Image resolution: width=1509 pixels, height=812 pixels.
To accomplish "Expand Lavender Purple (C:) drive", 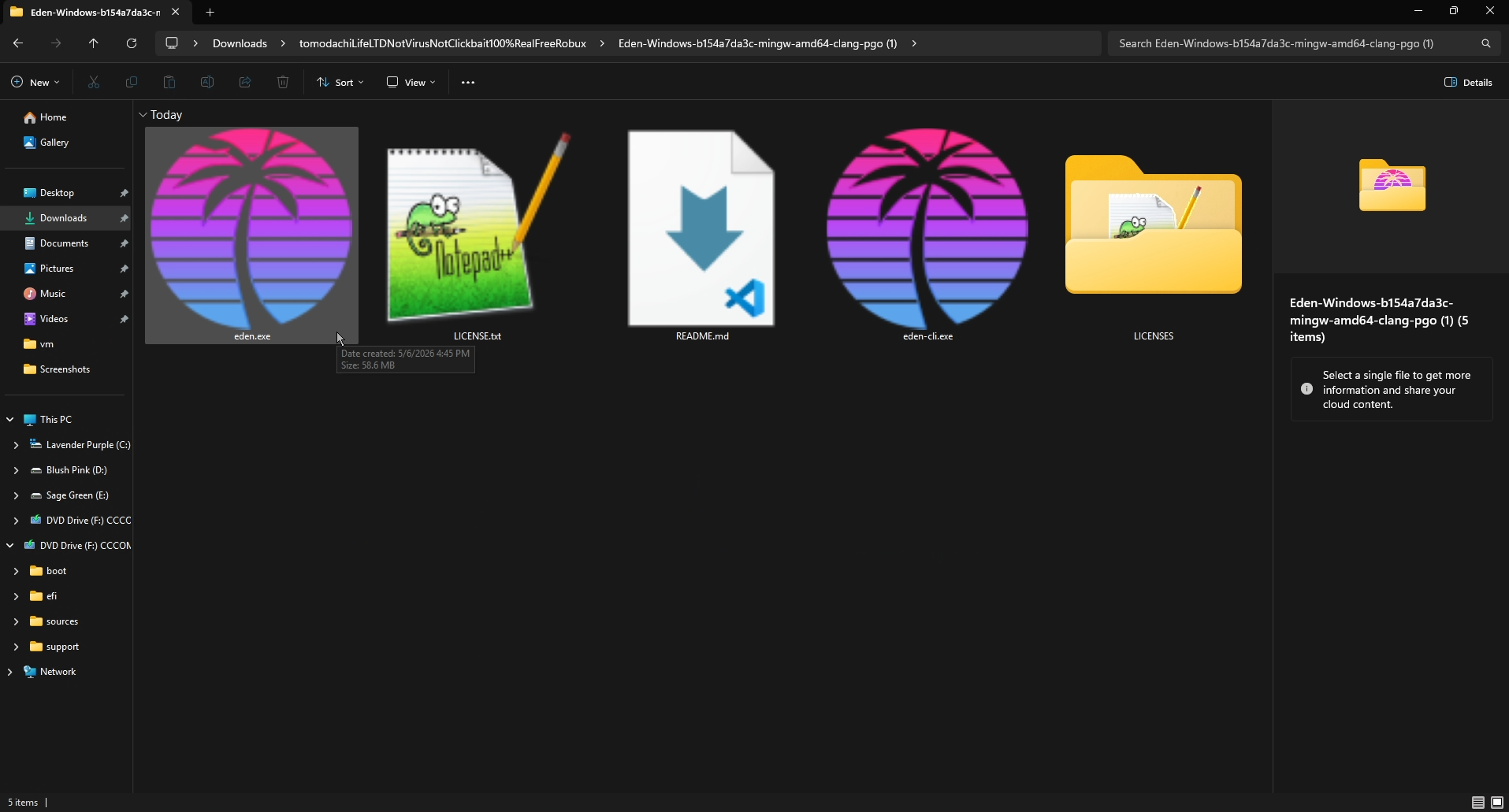I will (16, 445).
